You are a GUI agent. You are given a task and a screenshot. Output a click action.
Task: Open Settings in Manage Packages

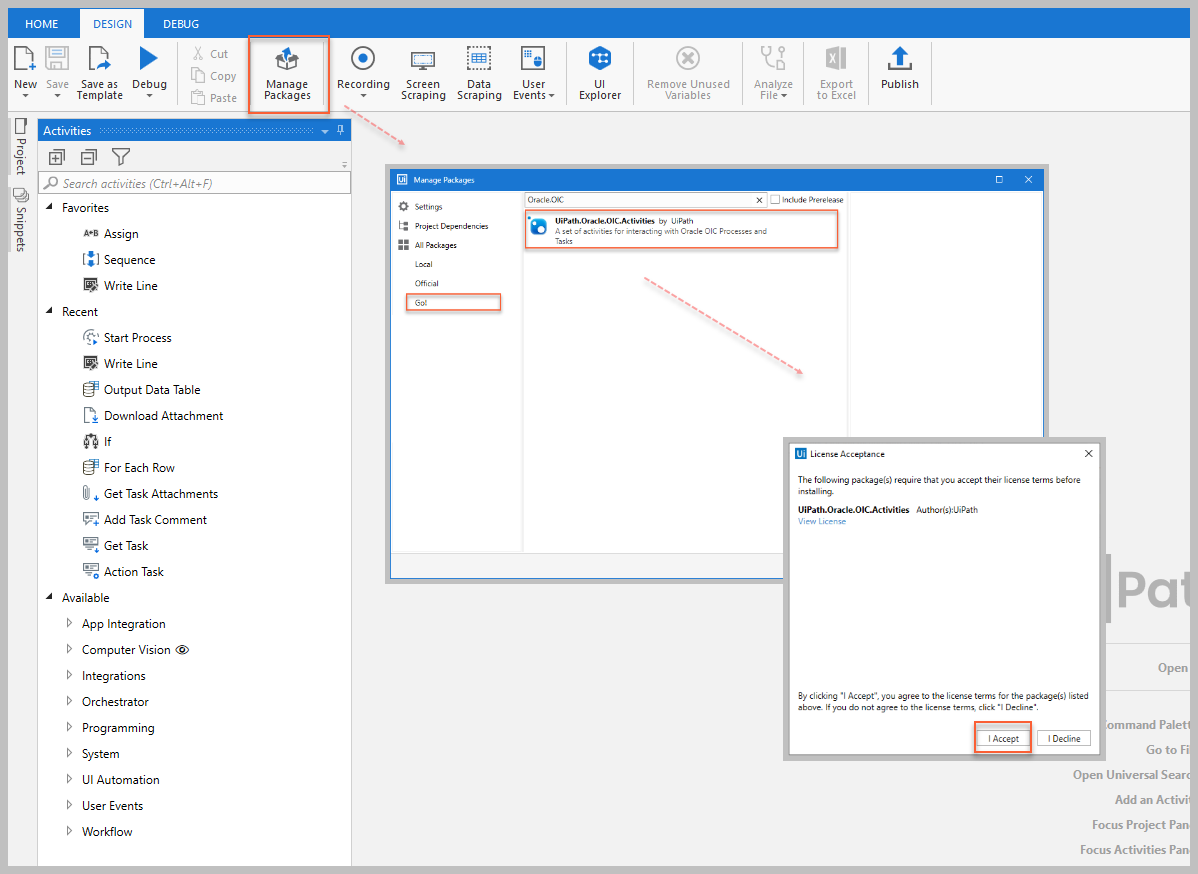point(421,207)
